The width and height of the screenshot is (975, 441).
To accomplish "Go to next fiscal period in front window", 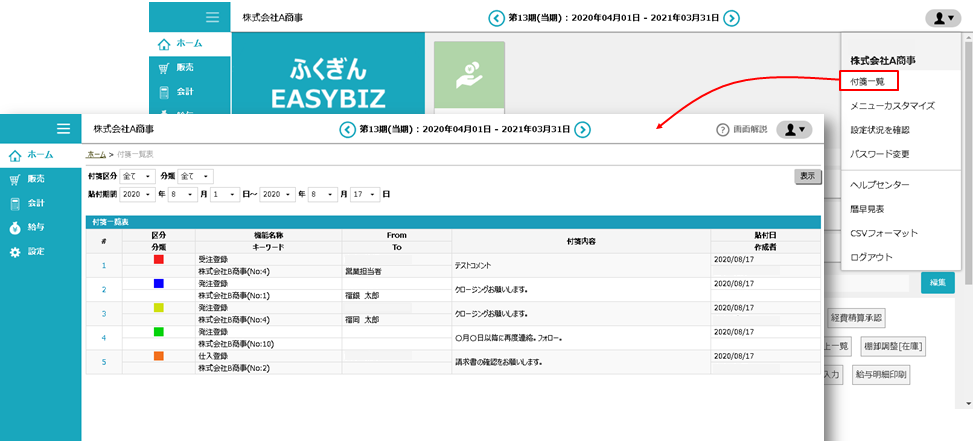I will [583, 129].
